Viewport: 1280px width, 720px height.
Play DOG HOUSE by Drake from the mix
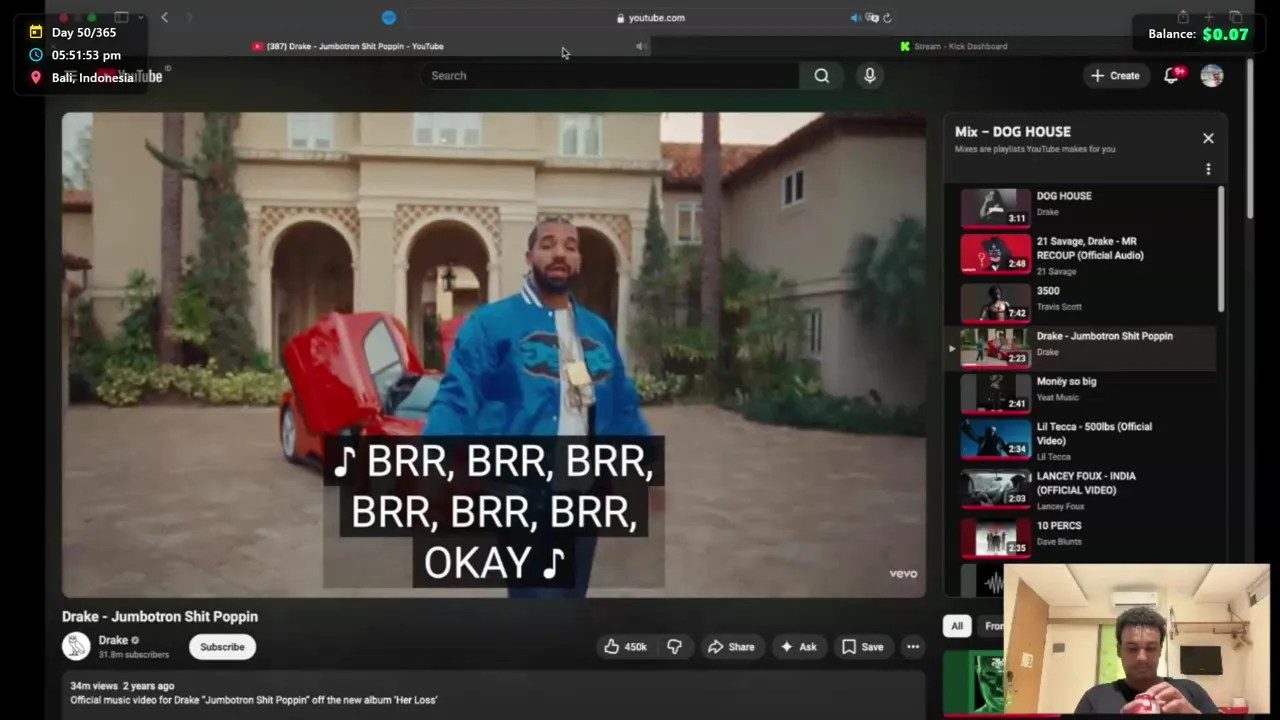1080,207
